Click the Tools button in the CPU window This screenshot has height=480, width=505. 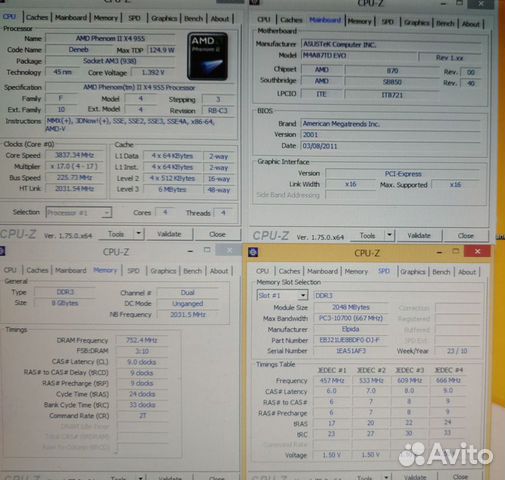tap(116, 234)
